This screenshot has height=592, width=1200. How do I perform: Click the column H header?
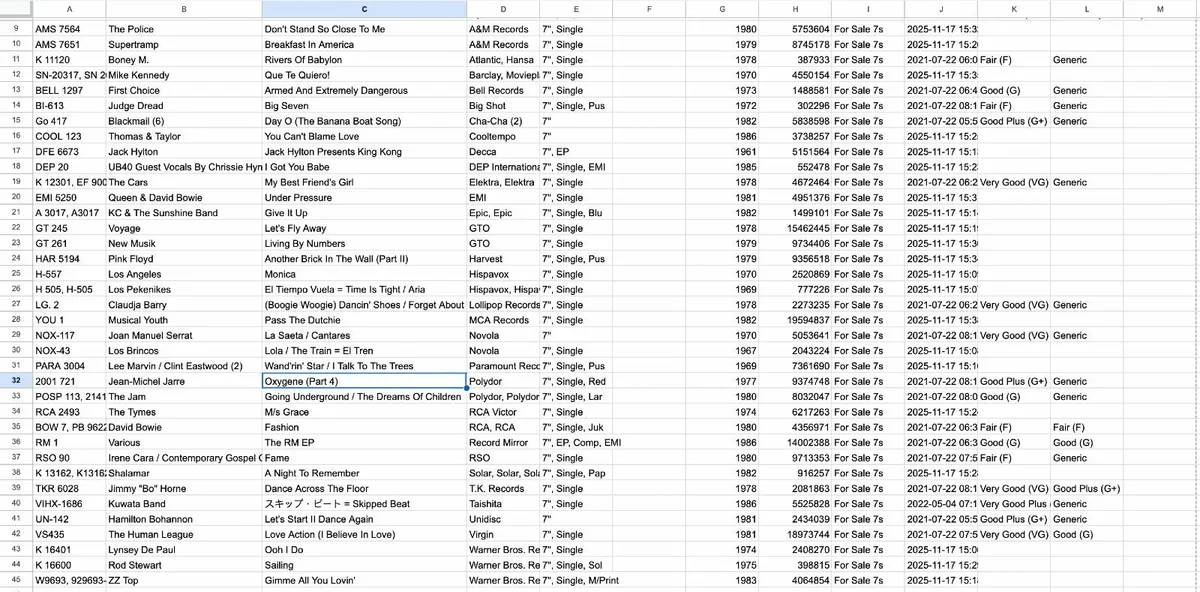[795, 9]
